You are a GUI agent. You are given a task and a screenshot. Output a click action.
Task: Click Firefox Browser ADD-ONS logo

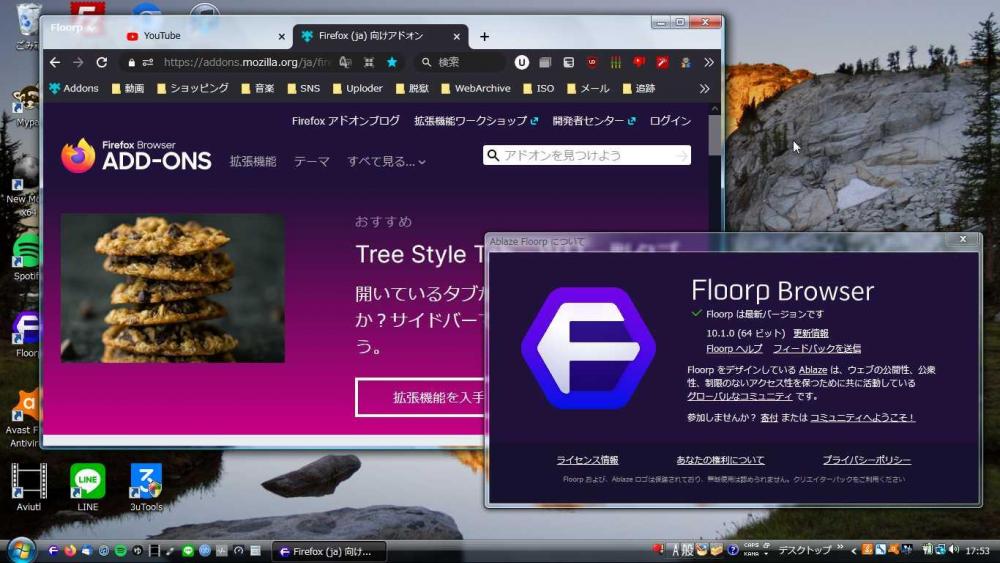136,156
